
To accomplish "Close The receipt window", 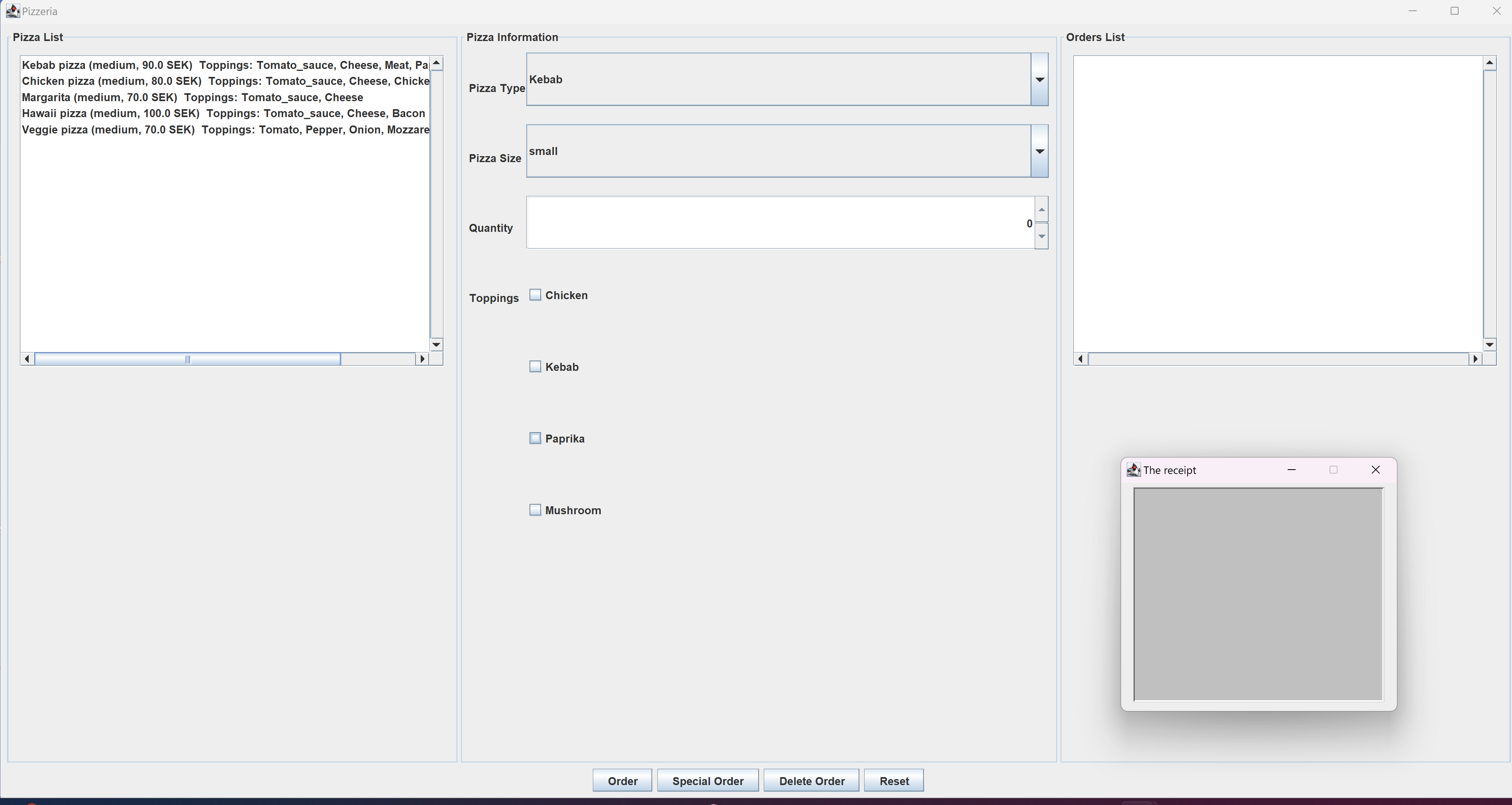I will (1375, 469).
